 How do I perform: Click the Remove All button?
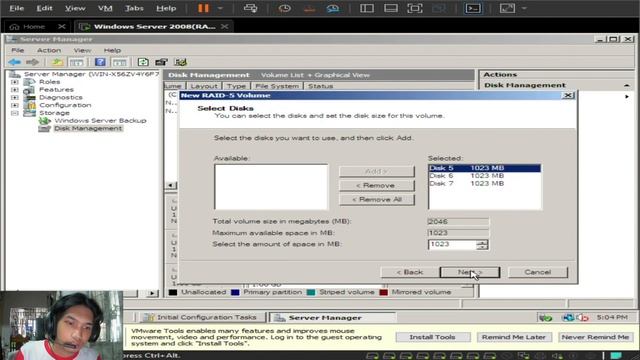click(376, 200)
